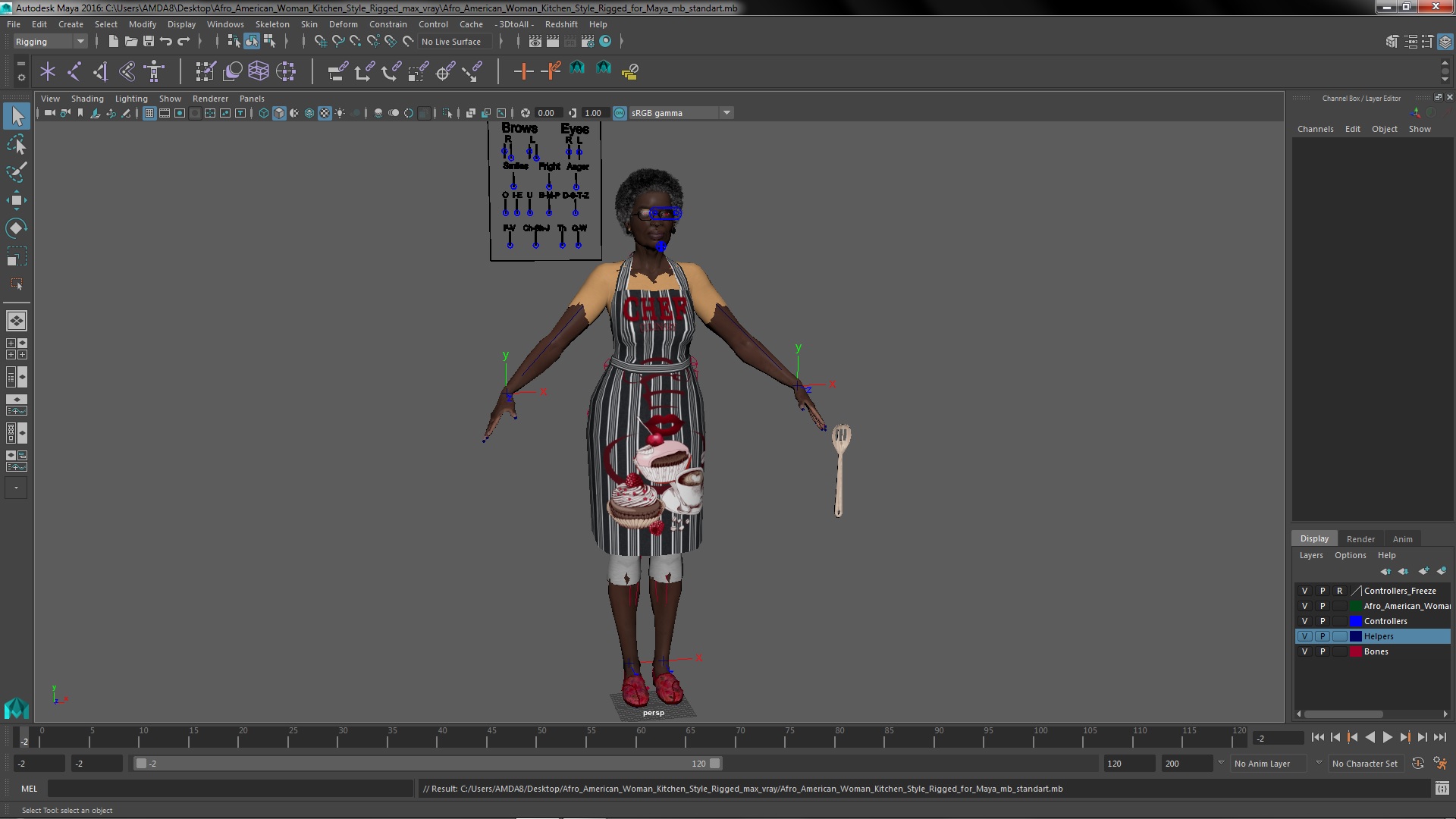The height and width of the screenshot is (819, 1456).
Task: Open the Deform menu
Action: click(x=343, y=24)
